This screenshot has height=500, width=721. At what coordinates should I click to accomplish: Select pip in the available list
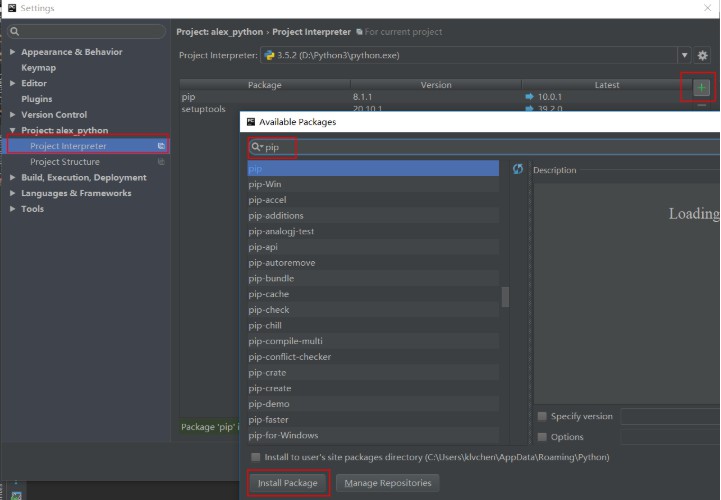373,168
